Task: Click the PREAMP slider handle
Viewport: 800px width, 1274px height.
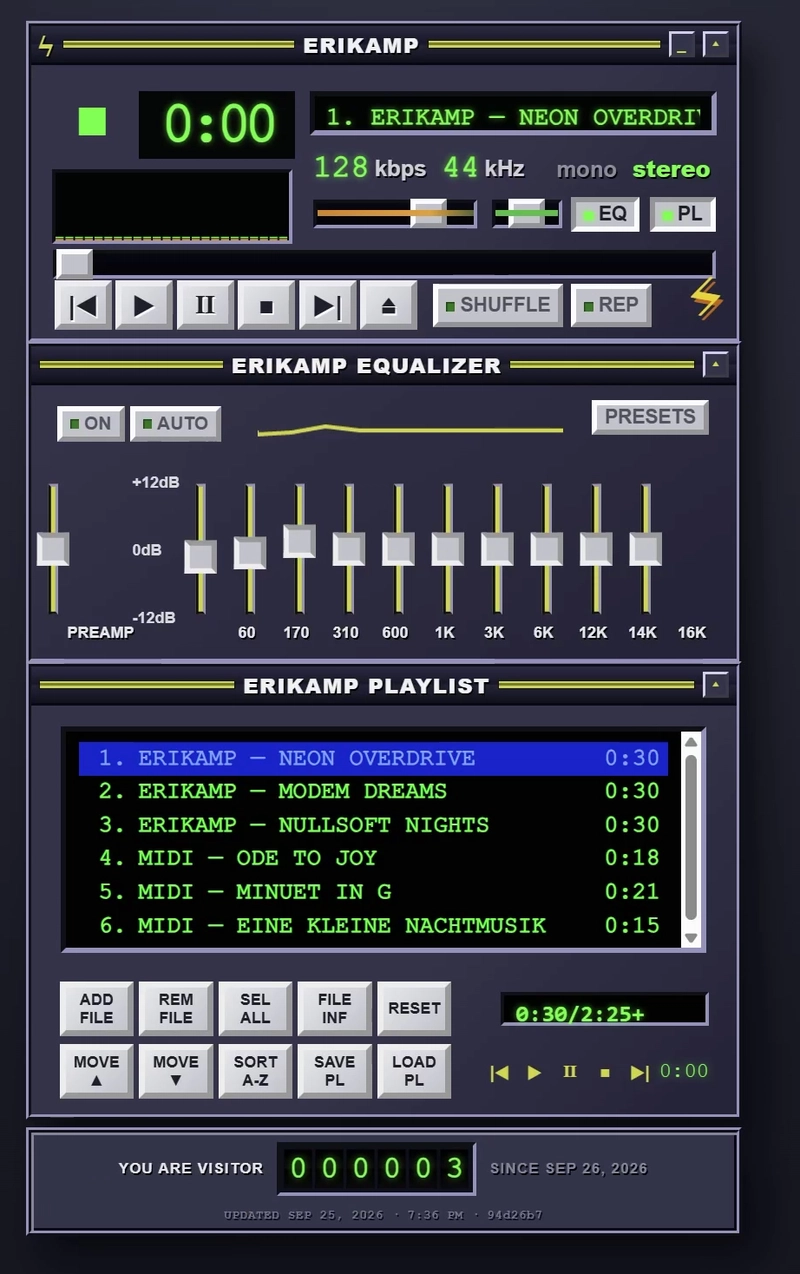Action: tap(53, 549)
